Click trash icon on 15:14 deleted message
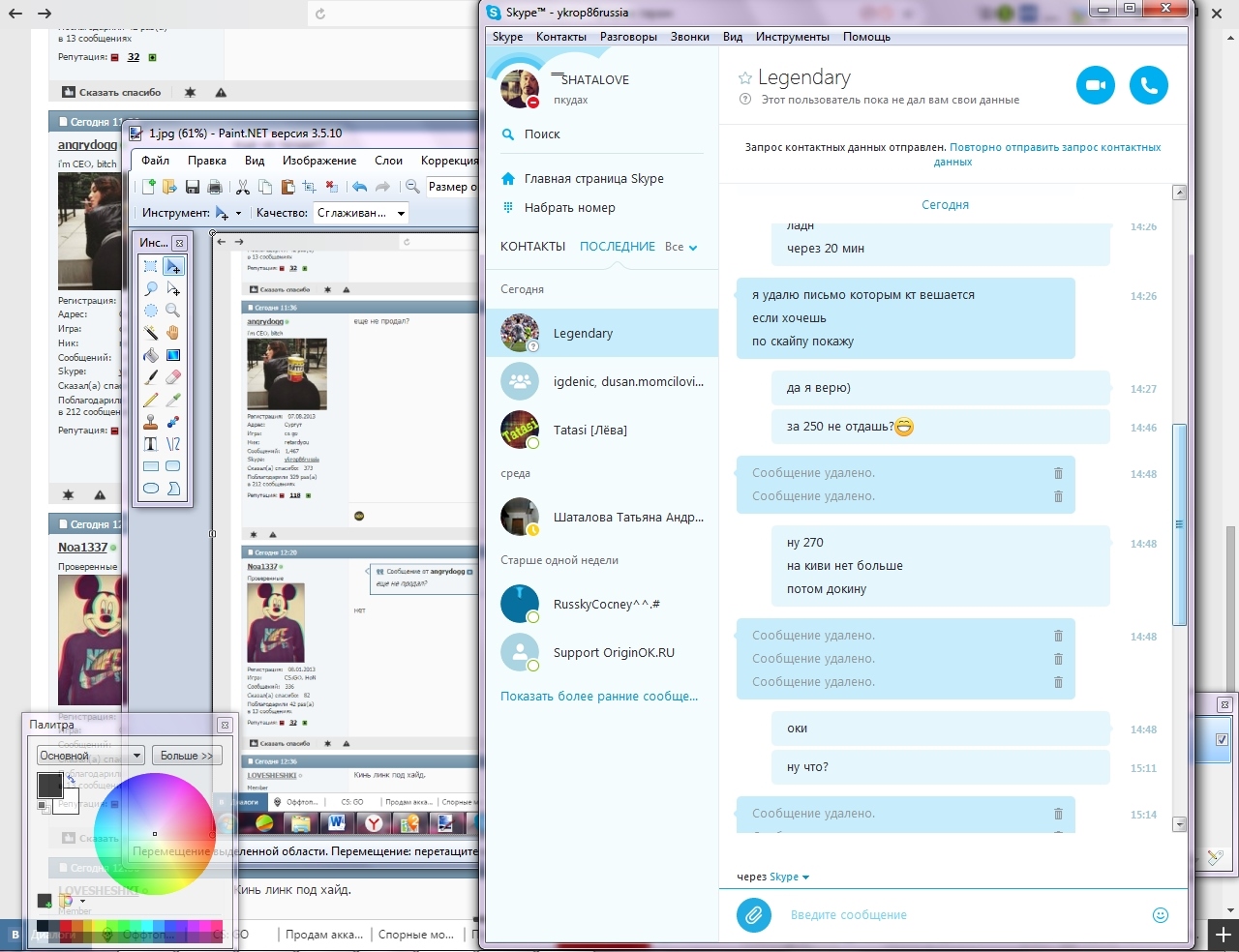This screenshot has height=952, width=1239. click(1058, 814)
